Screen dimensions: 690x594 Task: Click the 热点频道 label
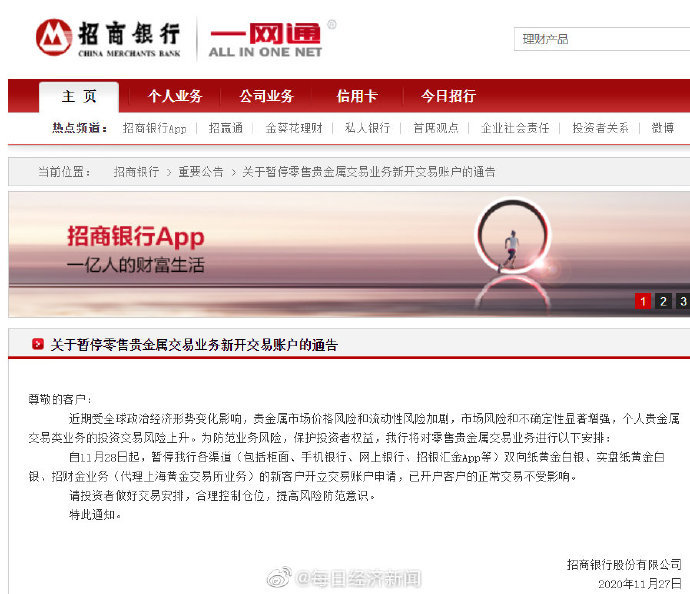(80, 128)
